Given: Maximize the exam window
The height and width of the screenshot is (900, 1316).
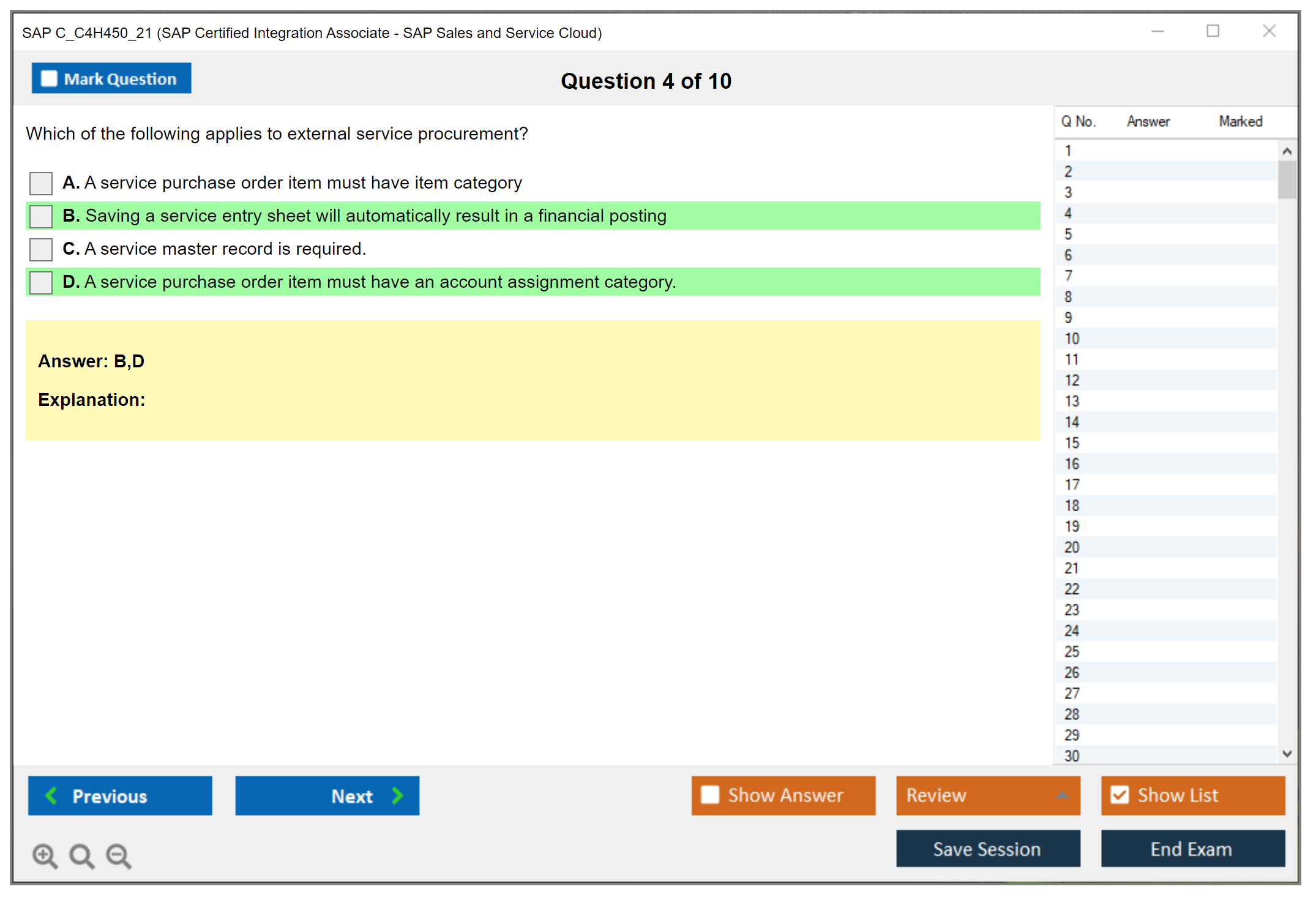Looking at the screenshot, I should pos(1213,31).
